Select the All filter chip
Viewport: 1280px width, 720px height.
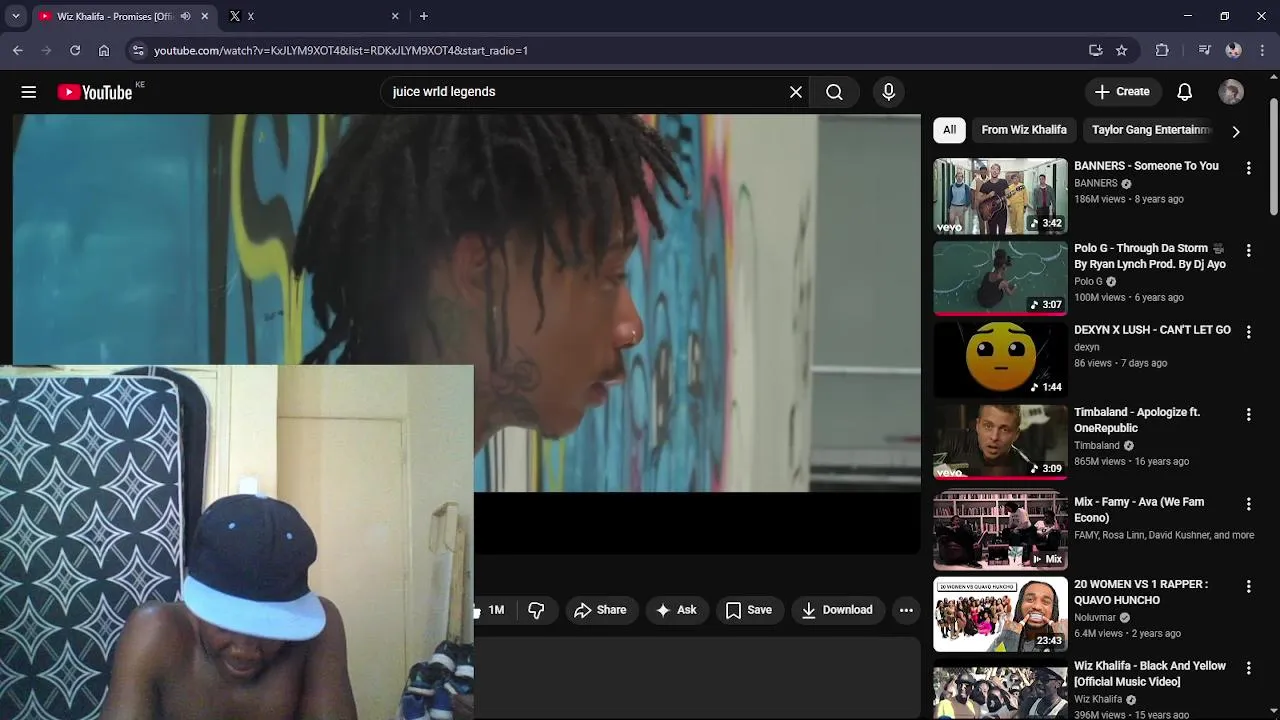click(949, 130)
